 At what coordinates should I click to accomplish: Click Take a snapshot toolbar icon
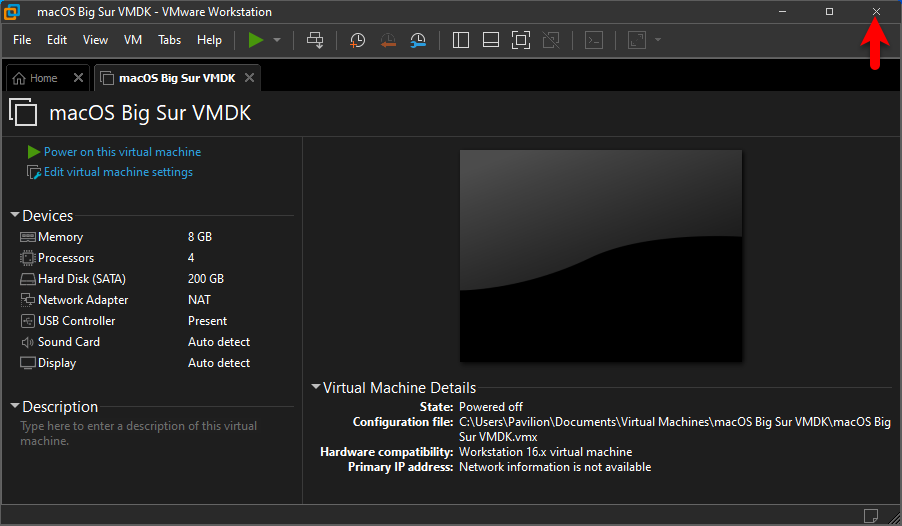click(357, 40)
